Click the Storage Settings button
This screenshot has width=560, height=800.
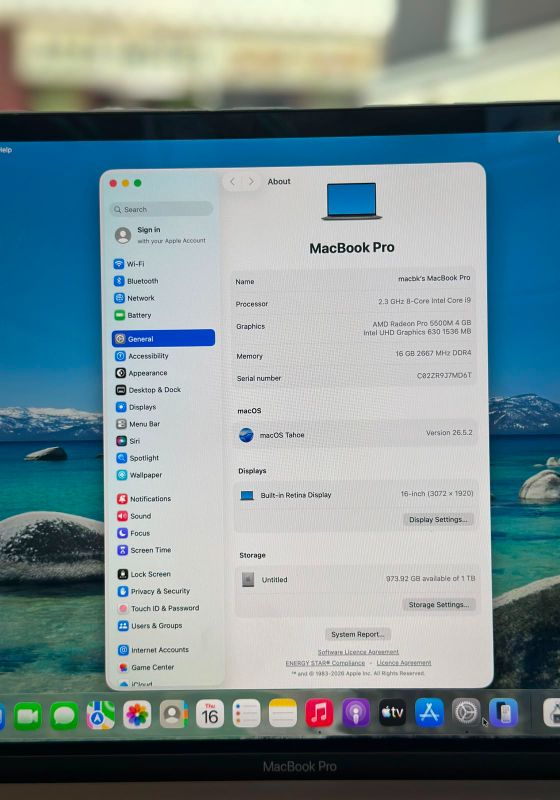coord(439,605)
